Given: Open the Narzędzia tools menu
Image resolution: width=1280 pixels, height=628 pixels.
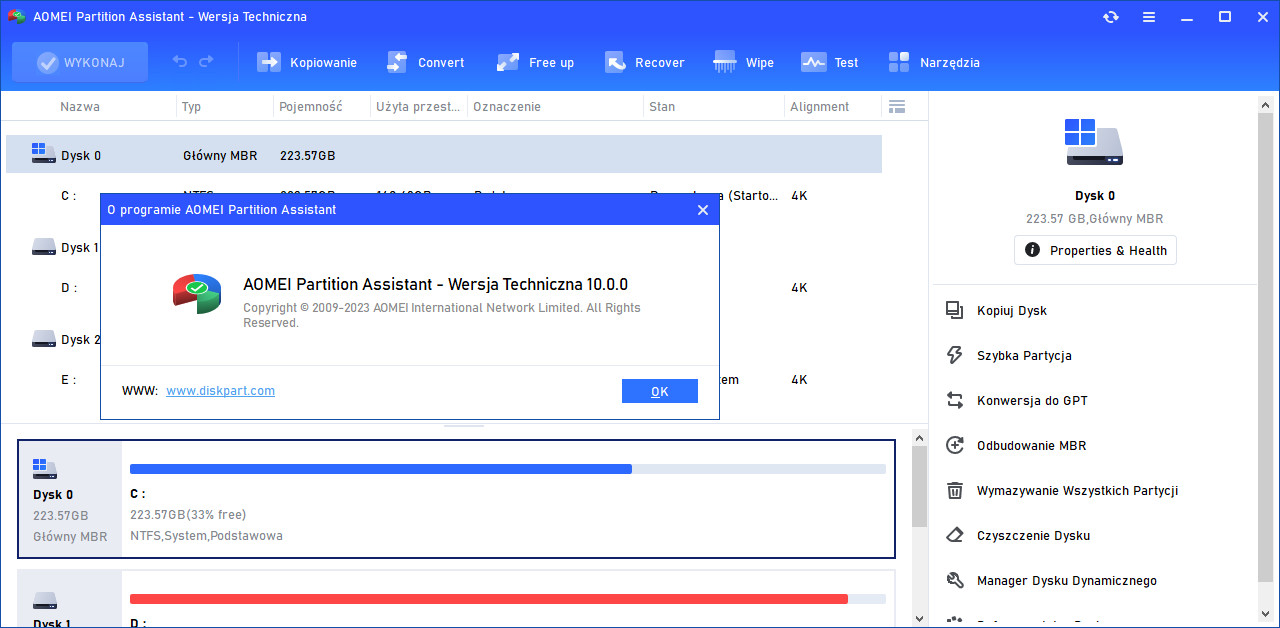Looking at the screenshot, I should (x=934, y=62).
